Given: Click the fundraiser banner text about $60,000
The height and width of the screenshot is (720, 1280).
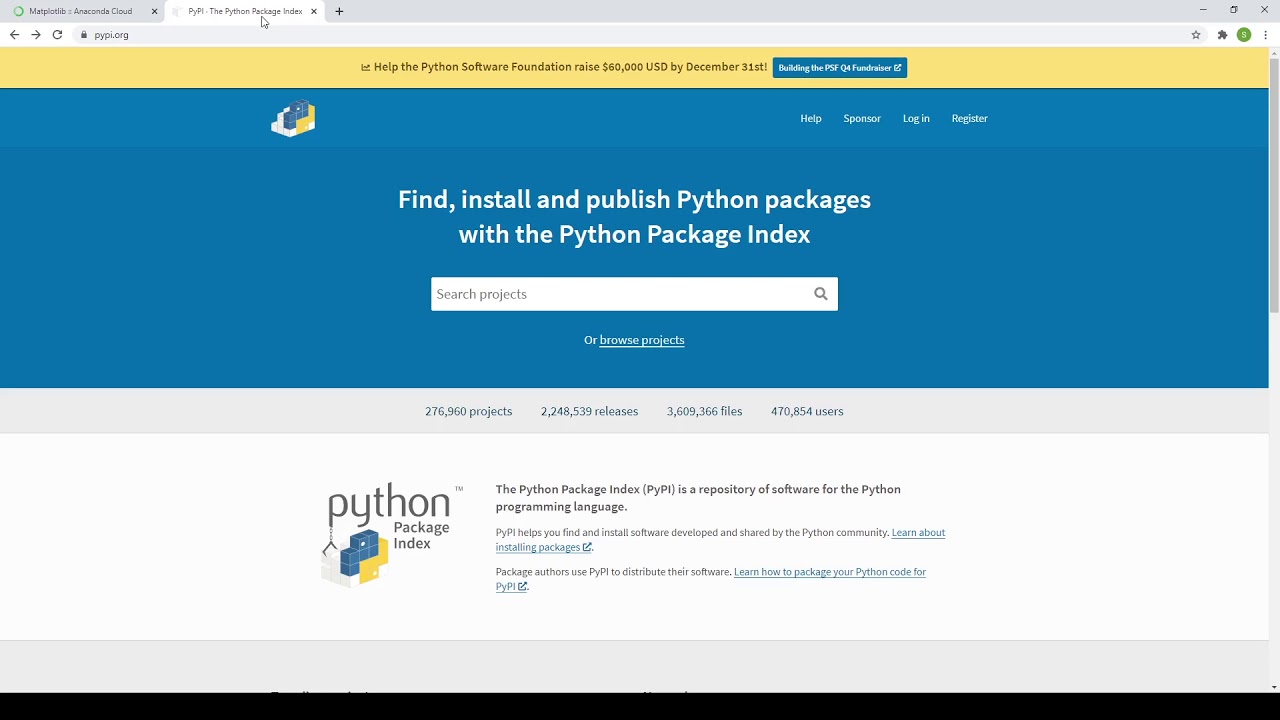Looking at the screenshot, I should pyautogui.click(x=564, y=67).
